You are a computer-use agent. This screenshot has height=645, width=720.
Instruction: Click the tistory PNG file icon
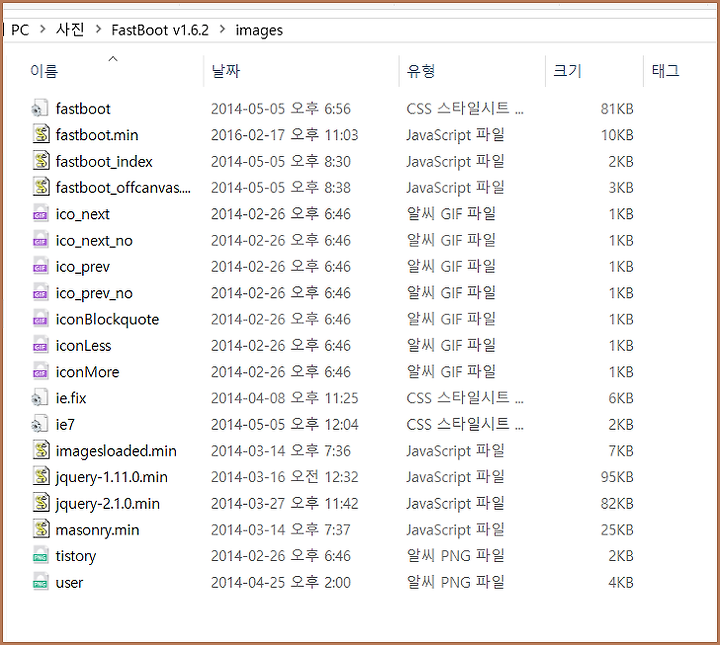tap(40, 556)
